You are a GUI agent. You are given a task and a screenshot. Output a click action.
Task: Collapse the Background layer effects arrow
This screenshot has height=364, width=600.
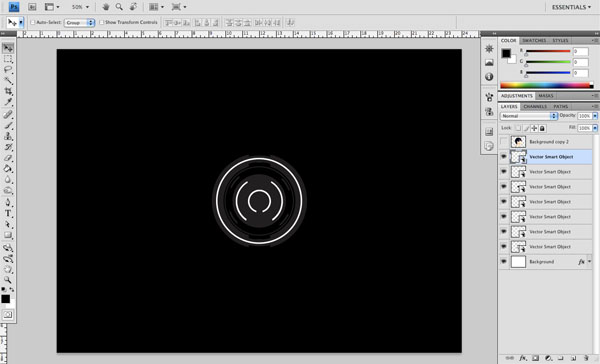(x=590, y=262)
